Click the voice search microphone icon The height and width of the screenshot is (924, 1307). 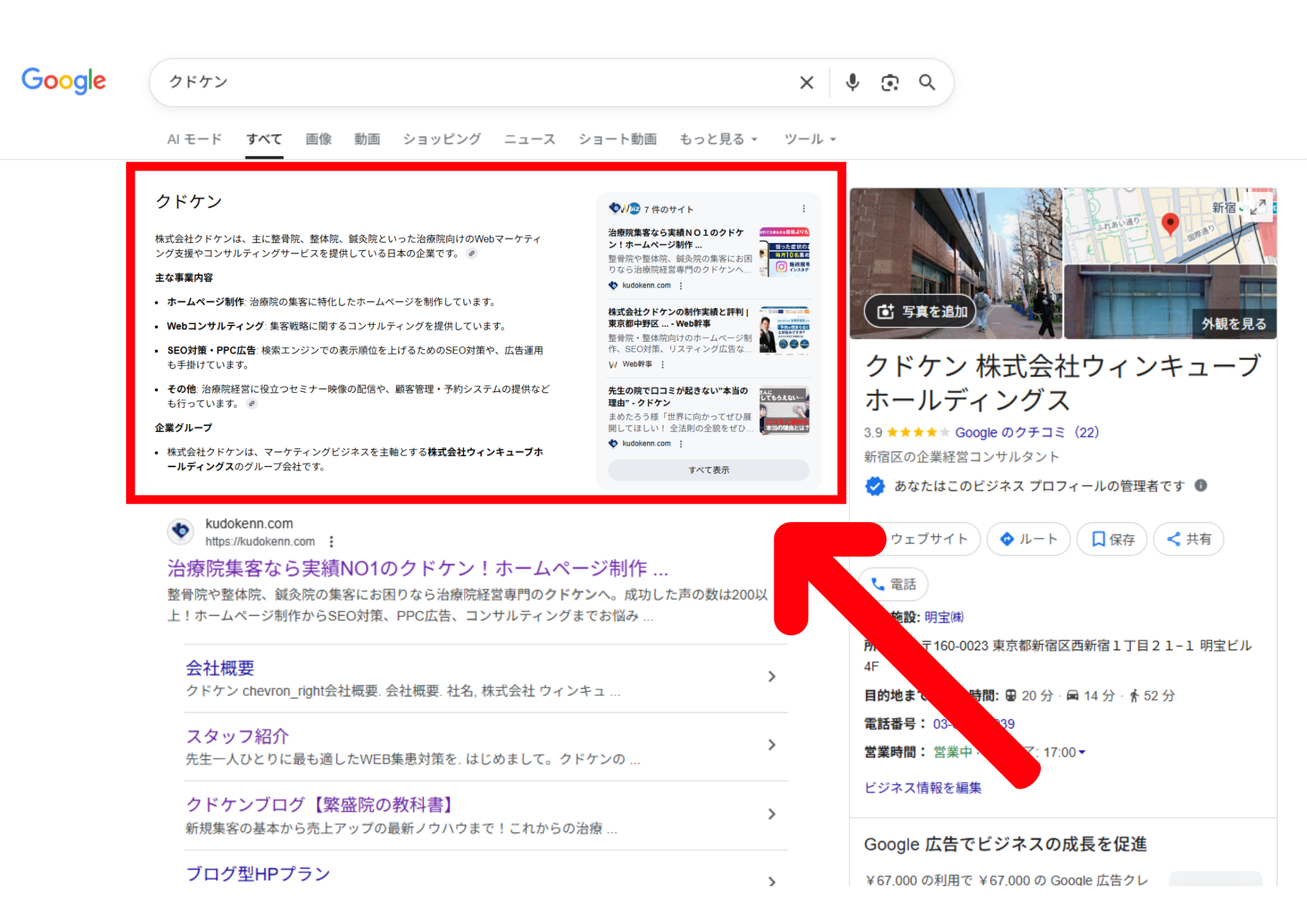tap(852, 82)
